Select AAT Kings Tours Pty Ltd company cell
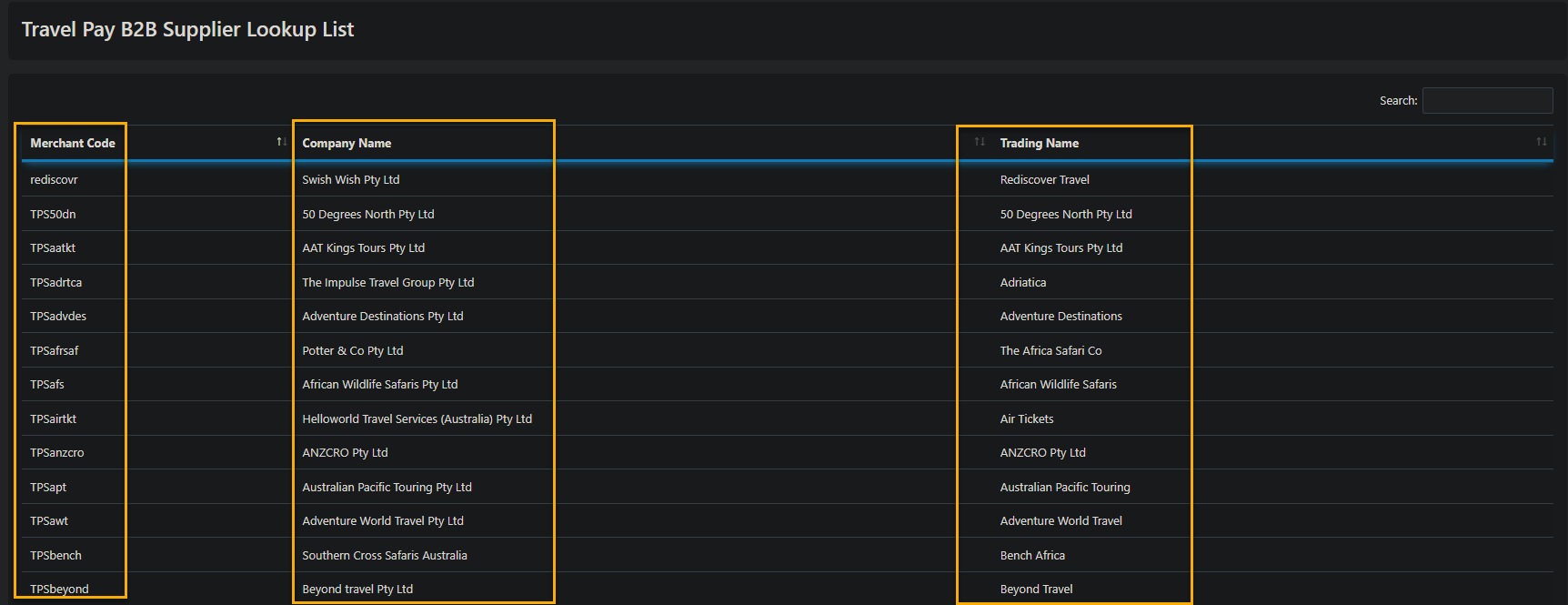1568x605 pixels. (363, 248)
